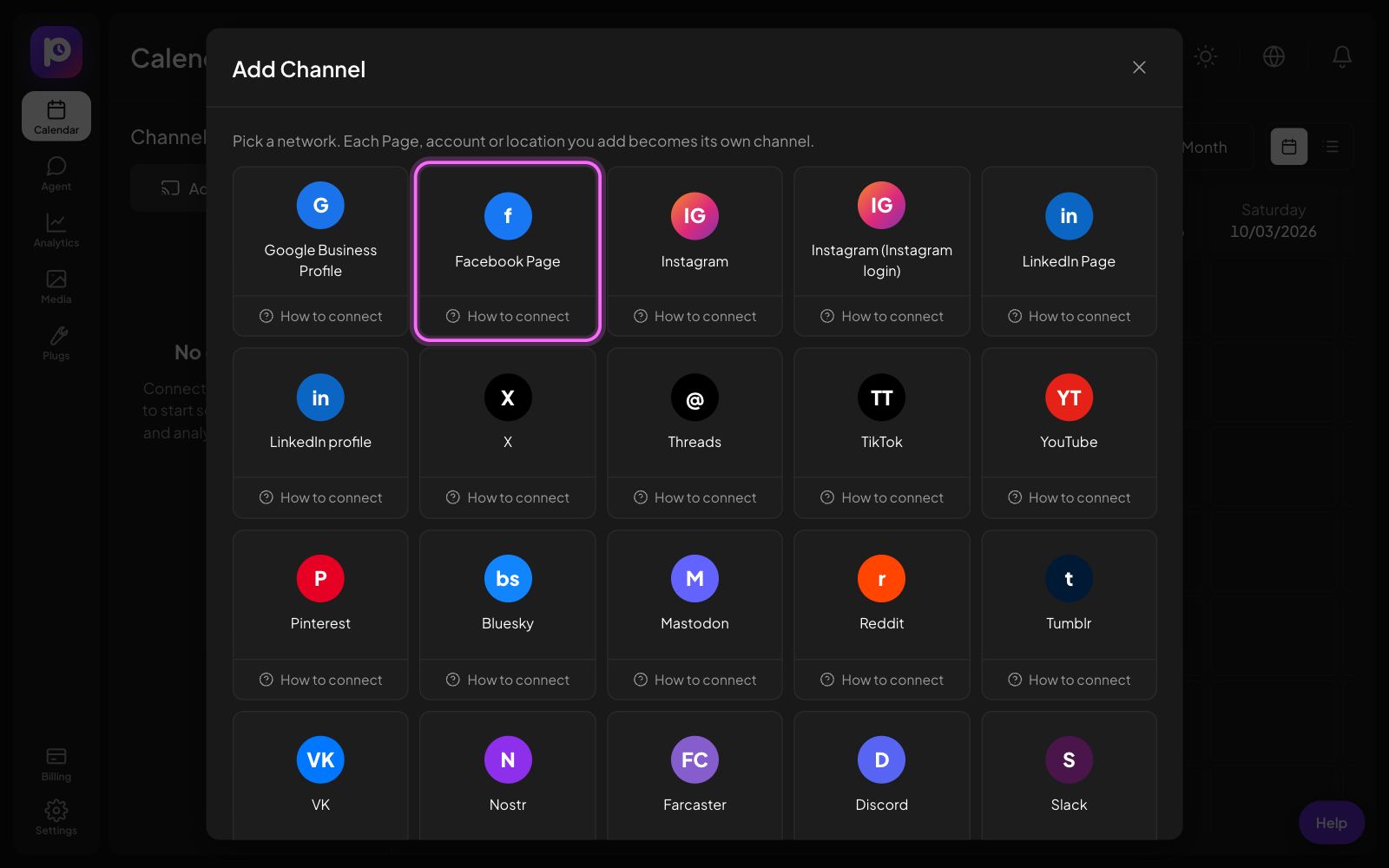Open How to connect for LinkedIn Page
Image resolution: width=1389 pixels, height=868 pixels.
click(1069, 316)
